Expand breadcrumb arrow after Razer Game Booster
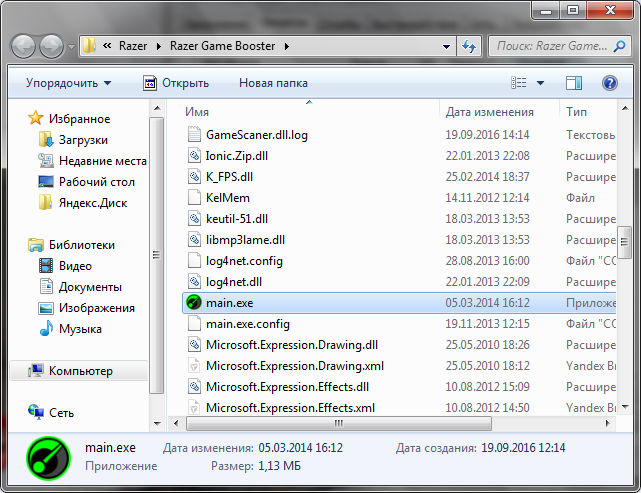Screen dimensions: 641x493 click(287, 47)
